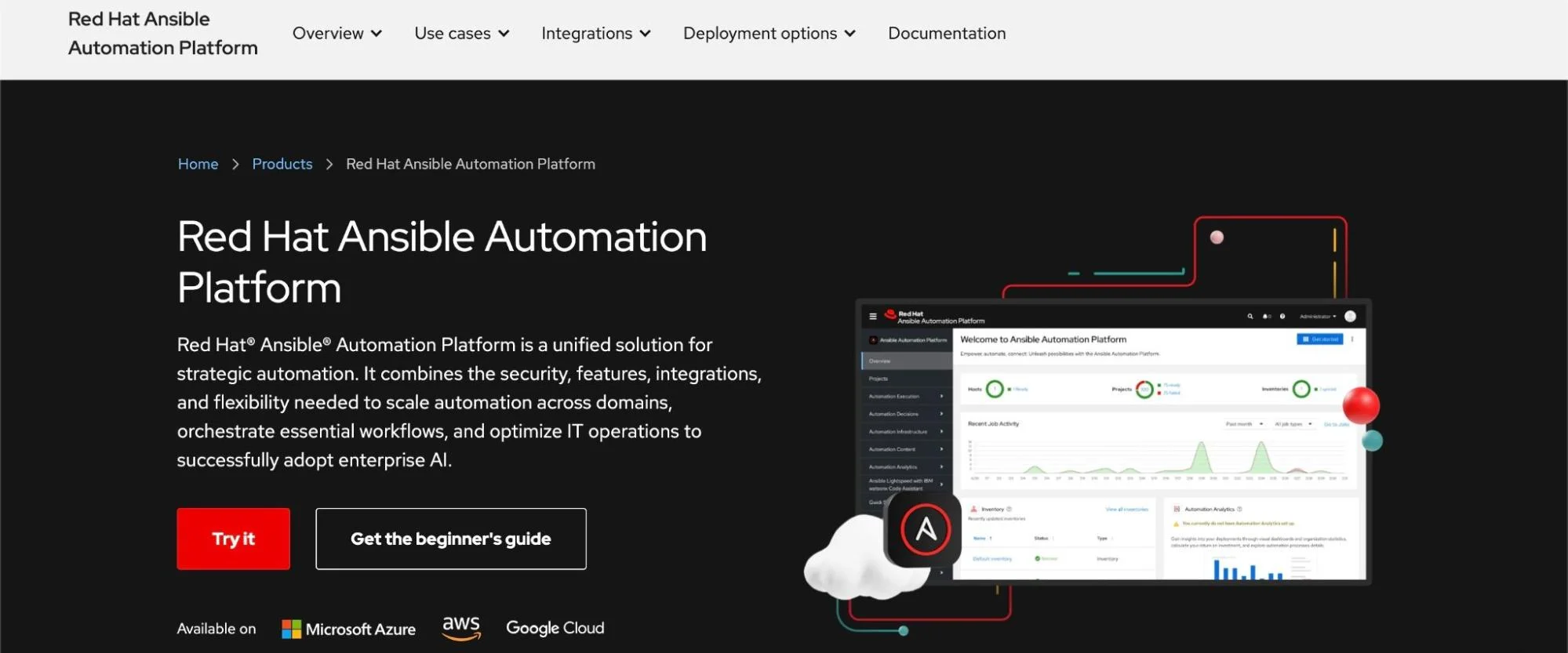This screenshot has height=653, width=1568.
Task: Click the Red Hat Ansible Automation Platform site title
Action: coord(162,33)
